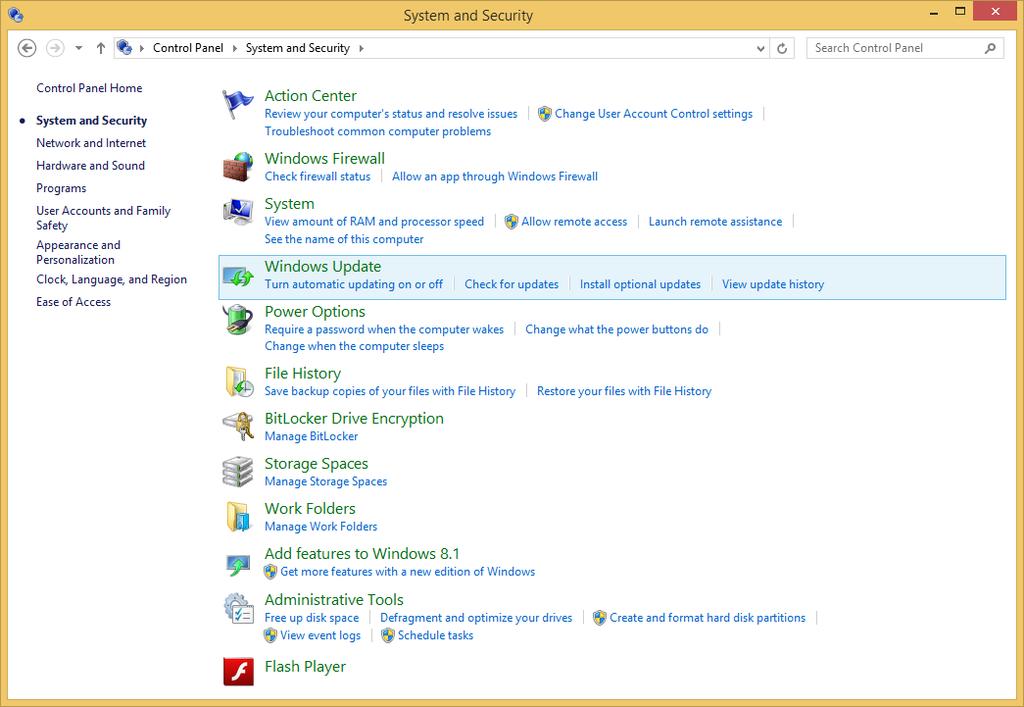Open User Accounts and Family Safety

103,218
